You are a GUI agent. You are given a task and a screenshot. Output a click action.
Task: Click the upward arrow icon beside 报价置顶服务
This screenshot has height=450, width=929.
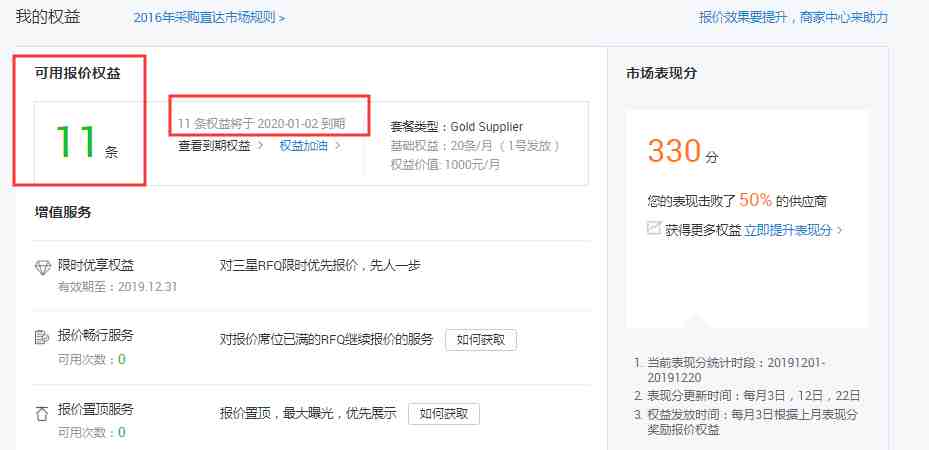point(42,413)
